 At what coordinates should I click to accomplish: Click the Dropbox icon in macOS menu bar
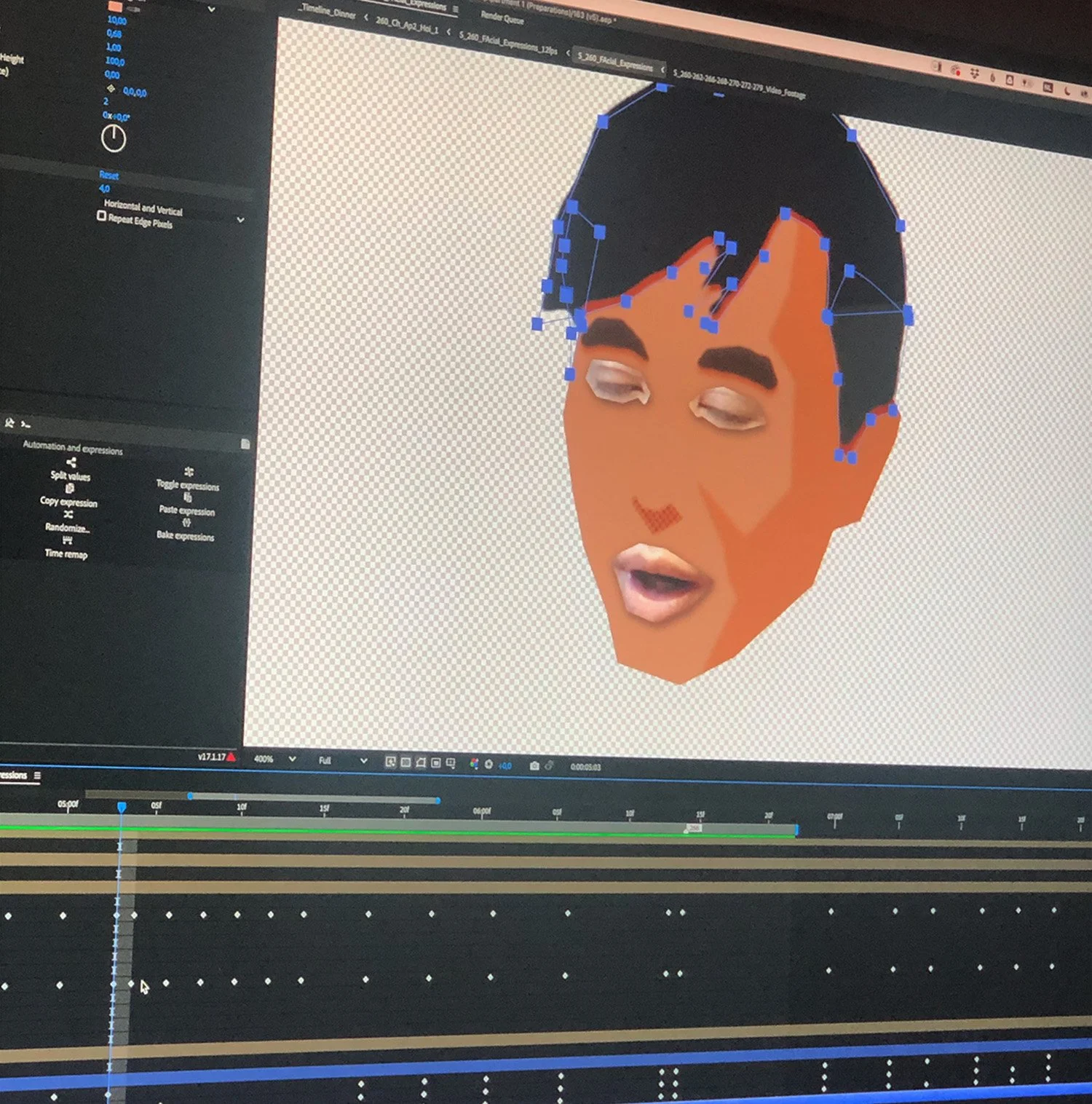click(x=973, y=74)
